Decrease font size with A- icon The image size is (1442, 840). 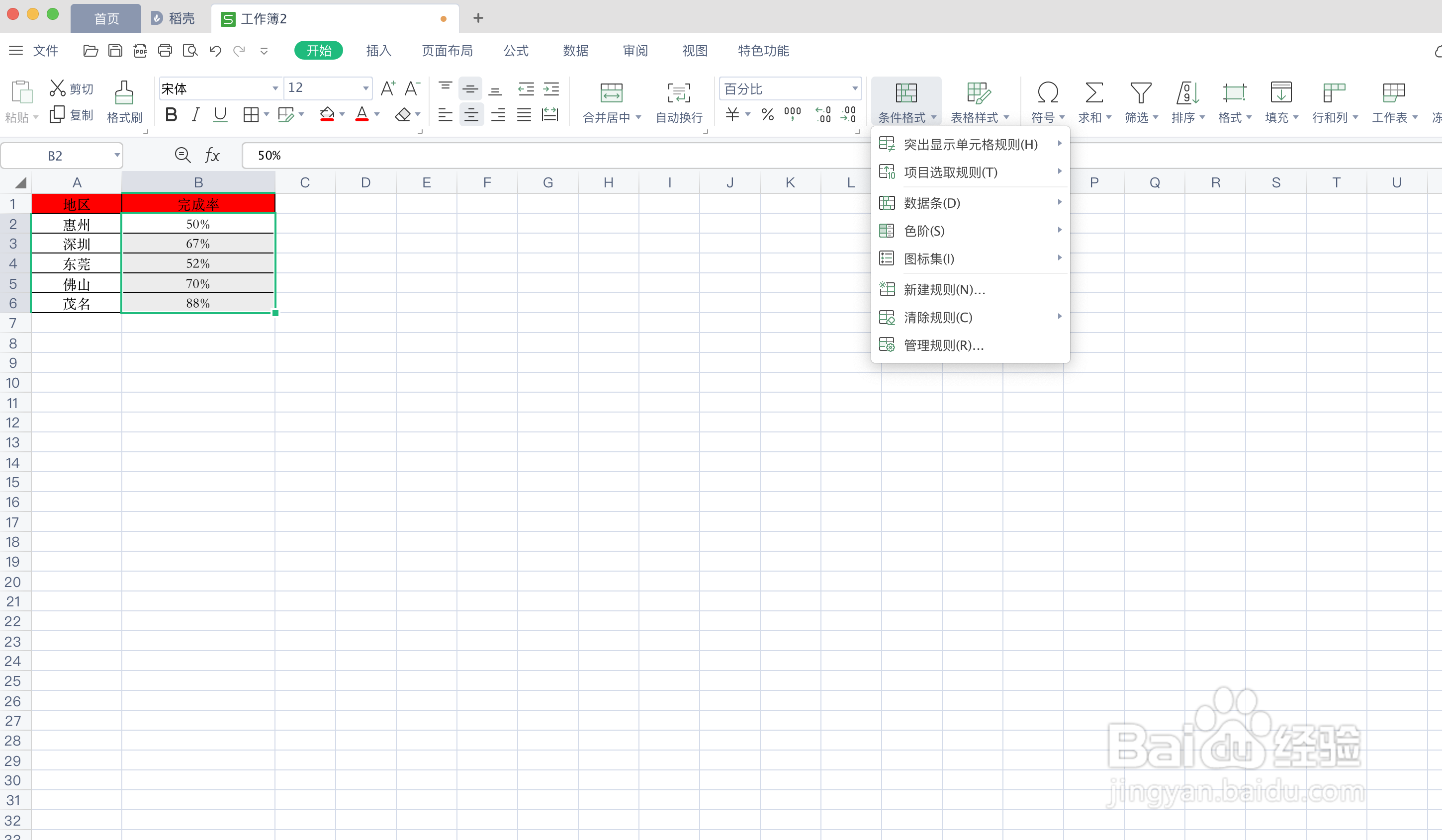412,88
